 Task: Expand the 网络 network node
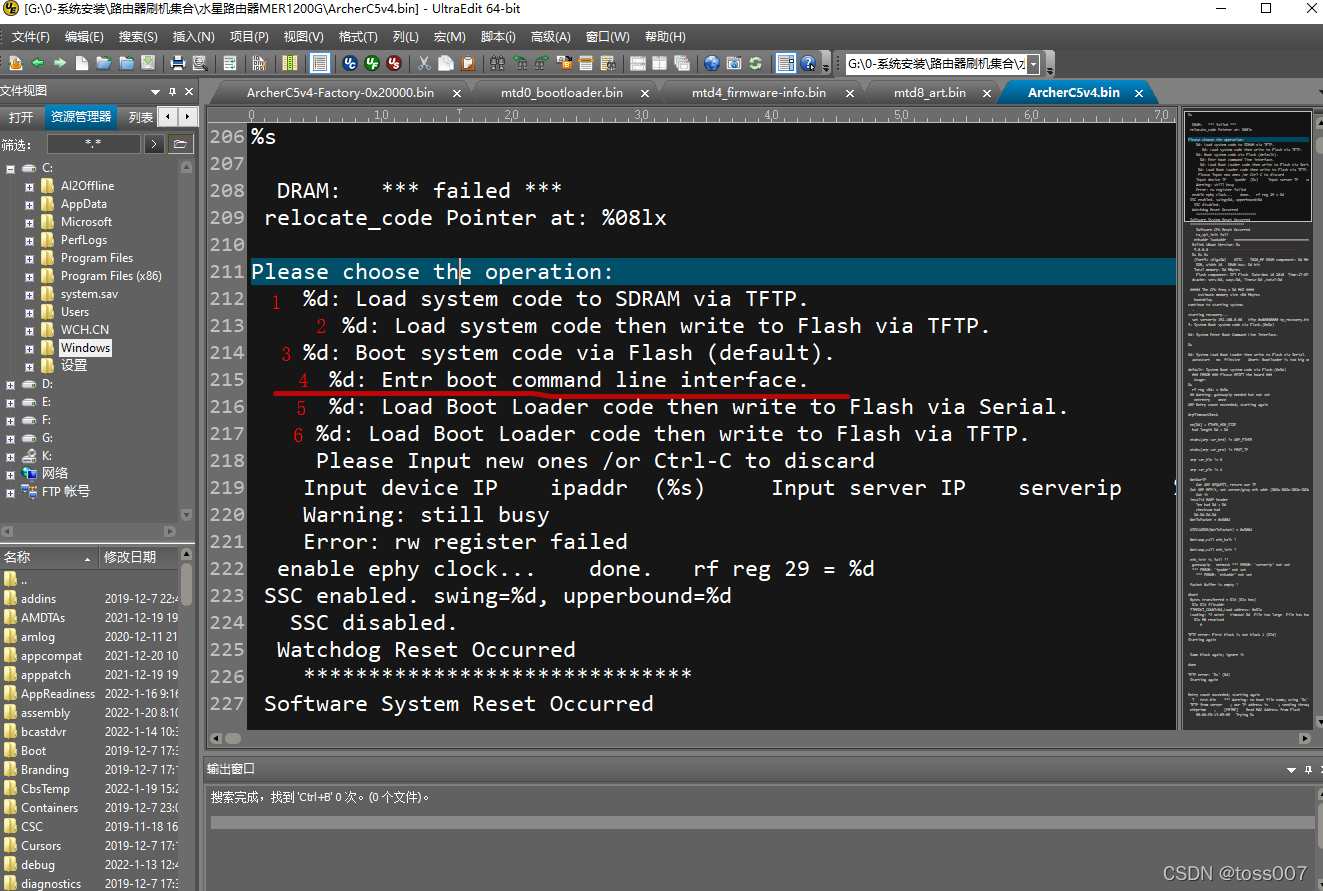(x=10, y=474)
